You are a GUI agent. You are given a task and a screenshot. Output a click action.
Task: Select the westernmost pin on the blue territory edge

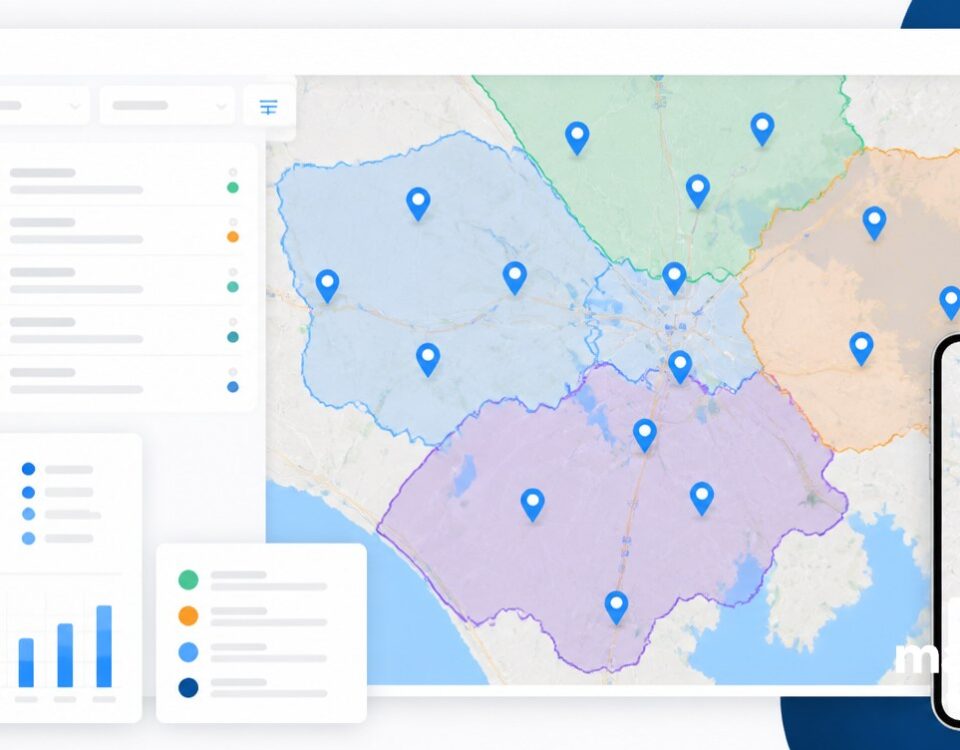(x=328, y=286)
